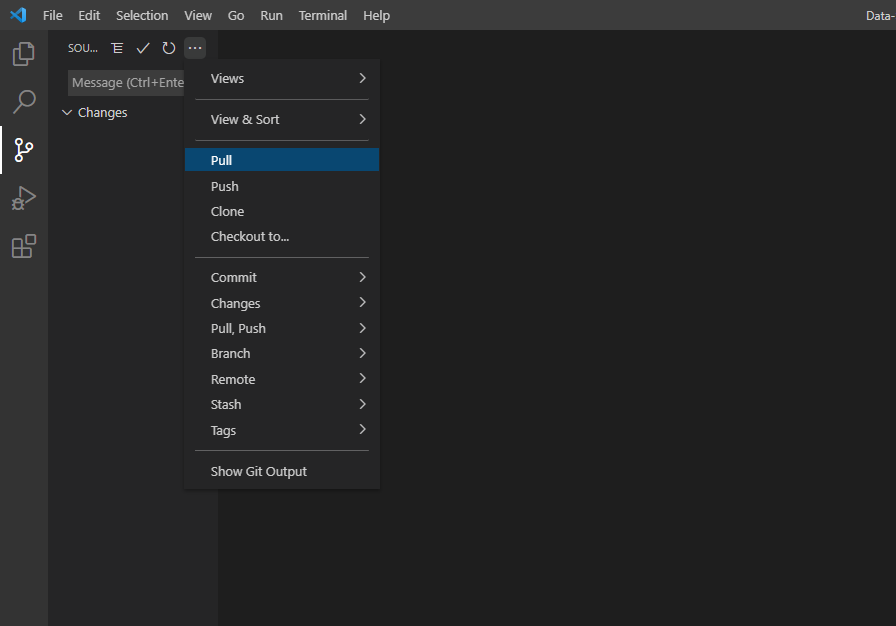Open the File menu

[53, 15]
